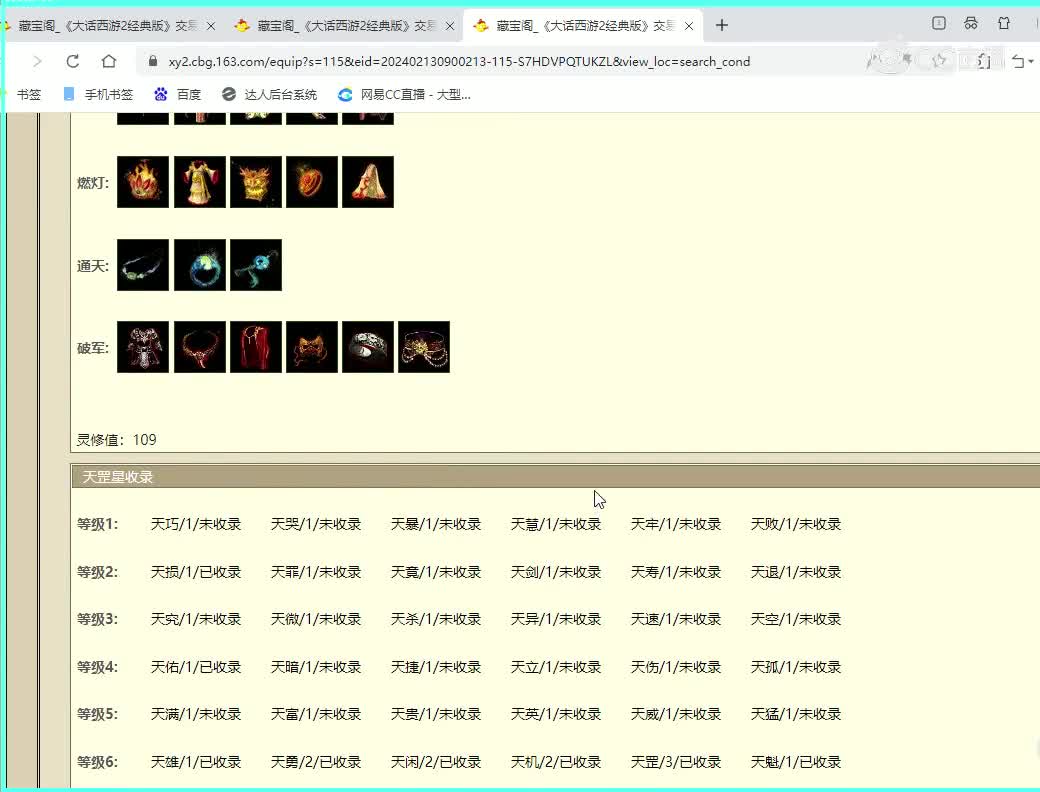The image size is (1040, 792).
Task: Click the silver armor icon in 破军 row
Action: pyautogui.click(x=143, y=347)
